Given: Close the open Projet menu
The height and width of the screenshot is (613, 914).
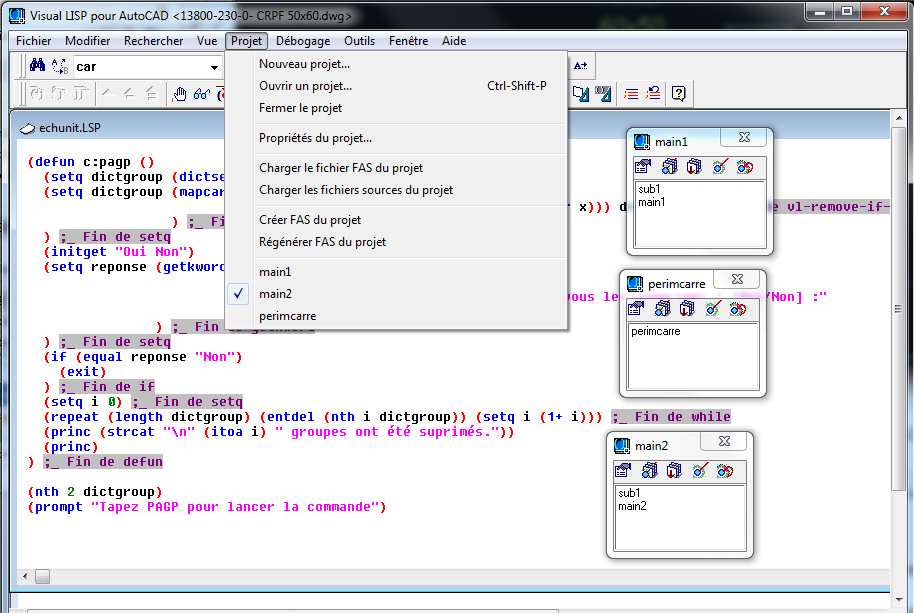Looking at the screenshot, I should coord(247,41).
